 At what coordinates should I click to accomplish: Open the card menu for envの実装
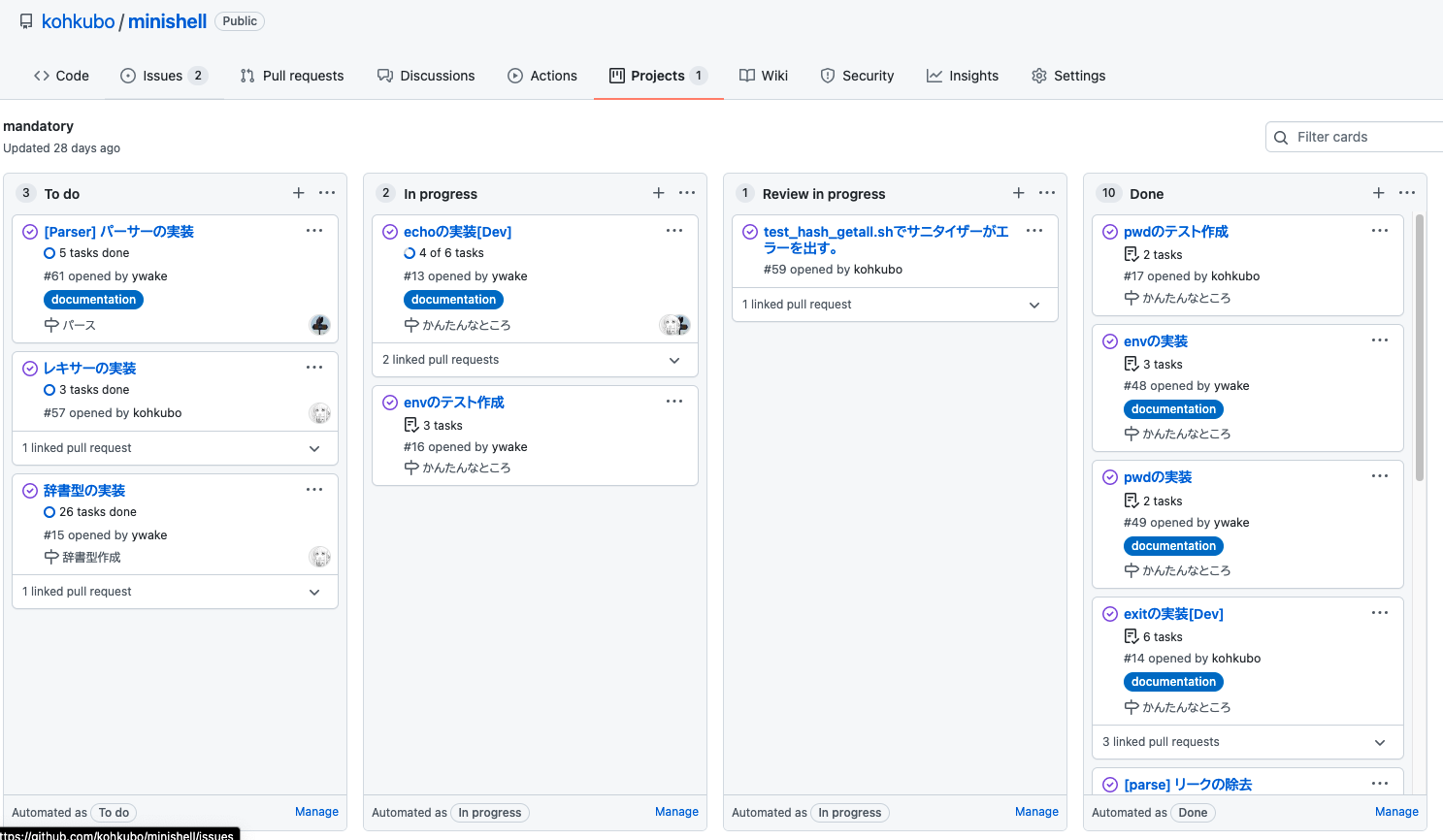[x=1380, y=340]
